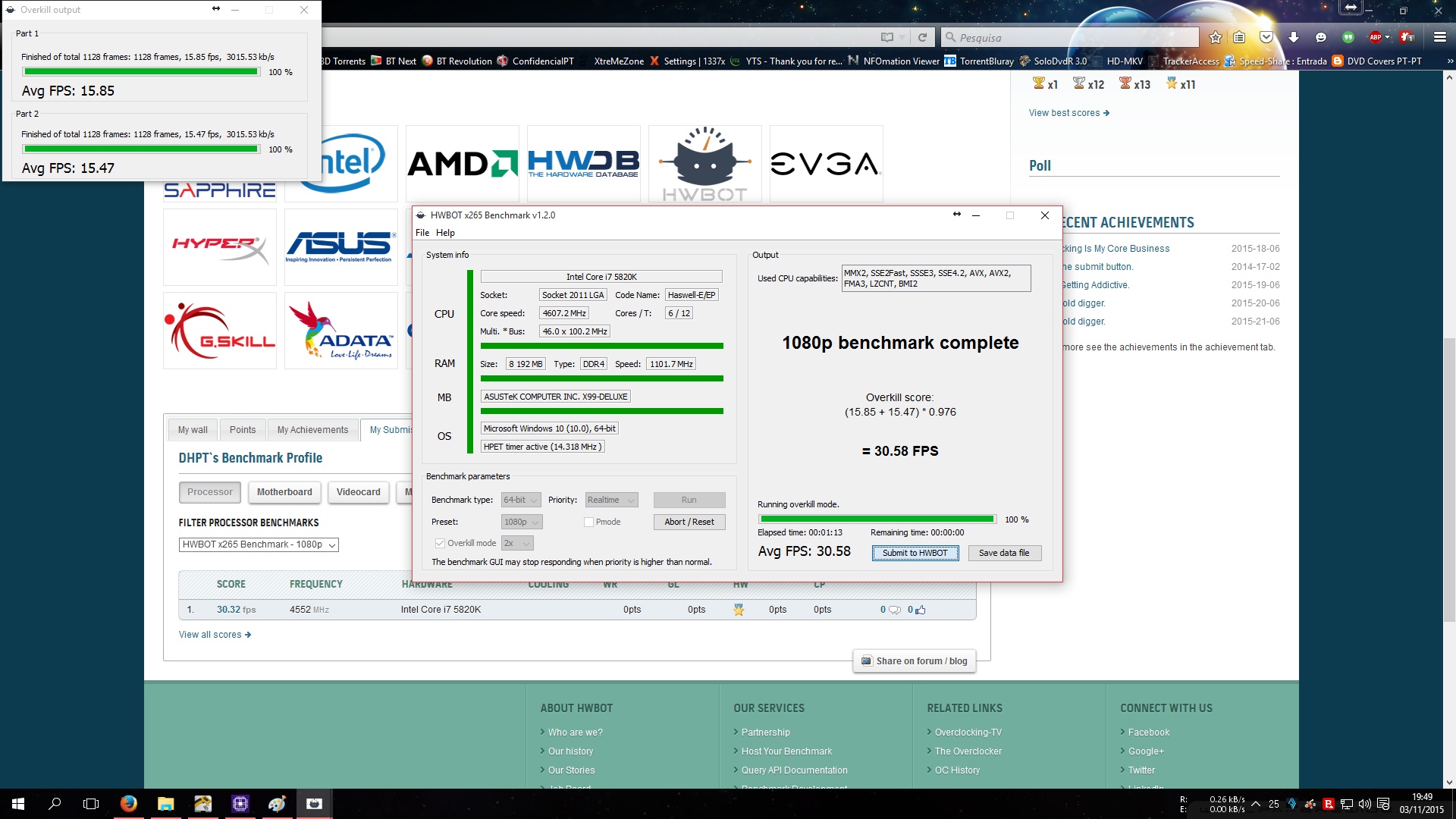This screenshot has height=819, width=1456.
Task: Expand hidden system tray icons
Action: click(x=1256, y=804)
